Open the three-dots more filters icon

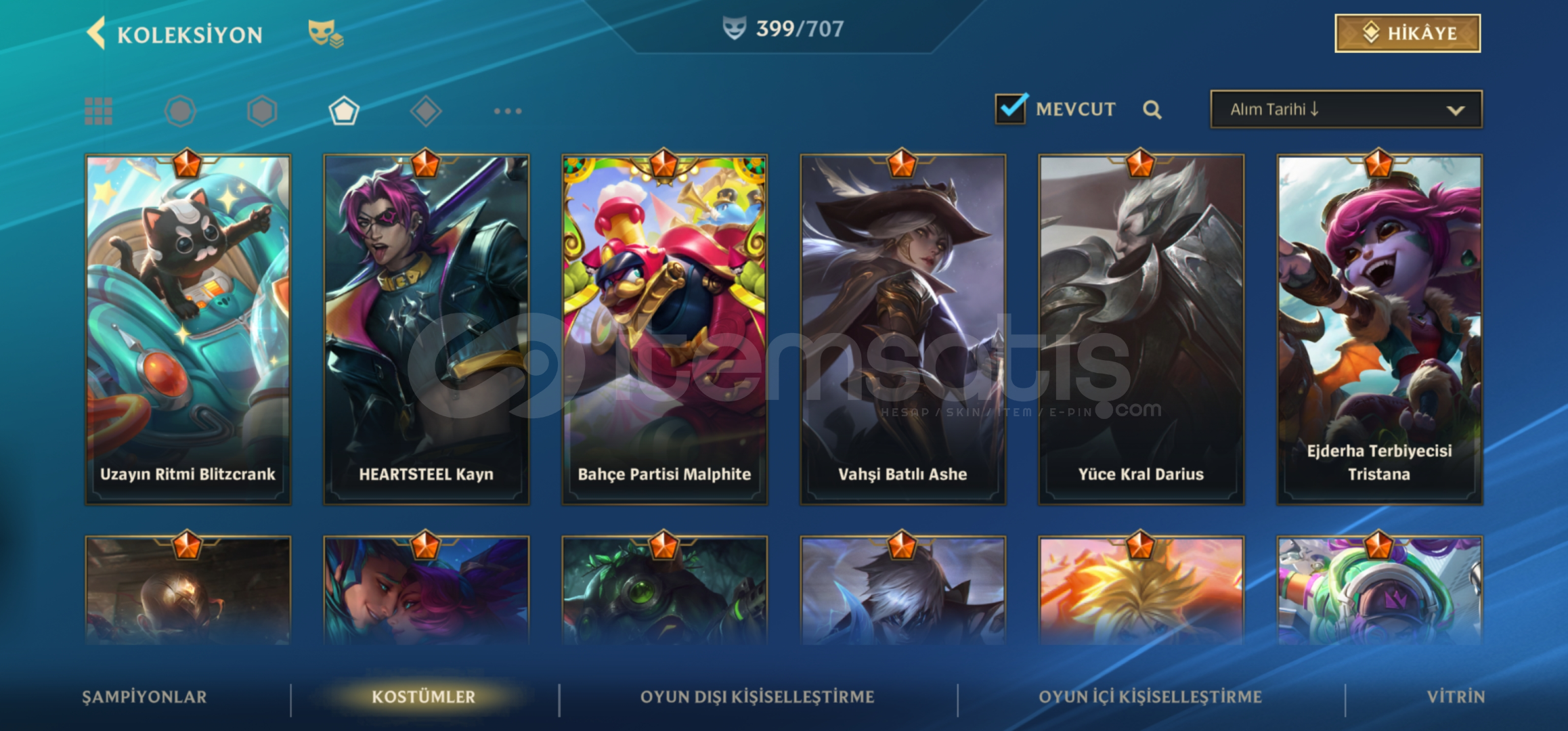coord(508,111)
